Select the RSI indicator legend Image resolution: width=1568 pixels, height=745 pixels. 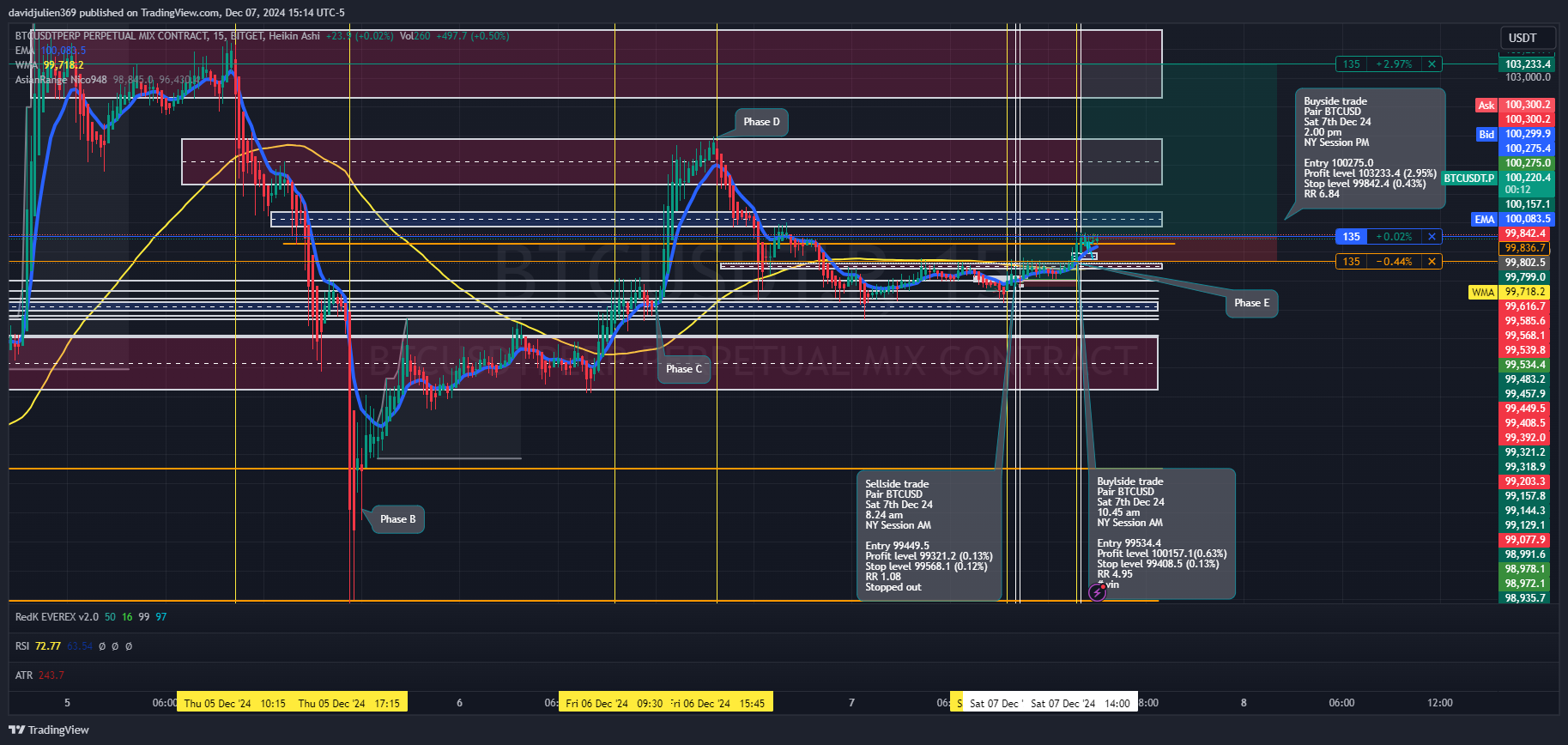[x=22, y=646]
